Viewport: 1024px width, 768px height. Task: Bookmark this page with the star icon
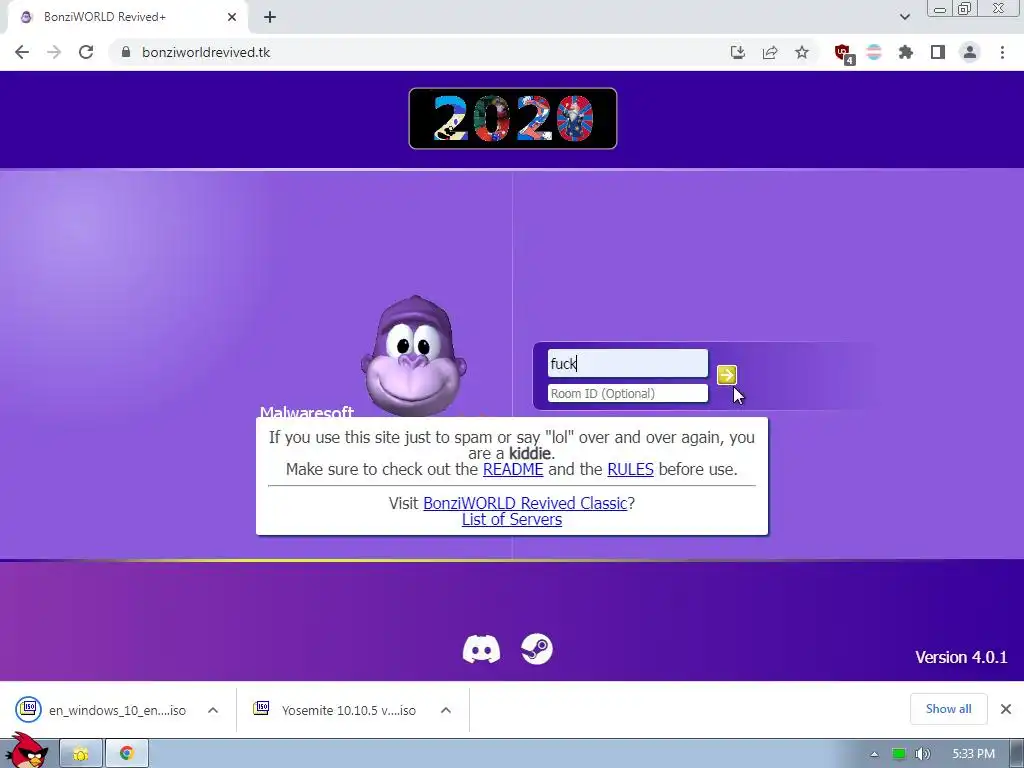coord(802,52)
